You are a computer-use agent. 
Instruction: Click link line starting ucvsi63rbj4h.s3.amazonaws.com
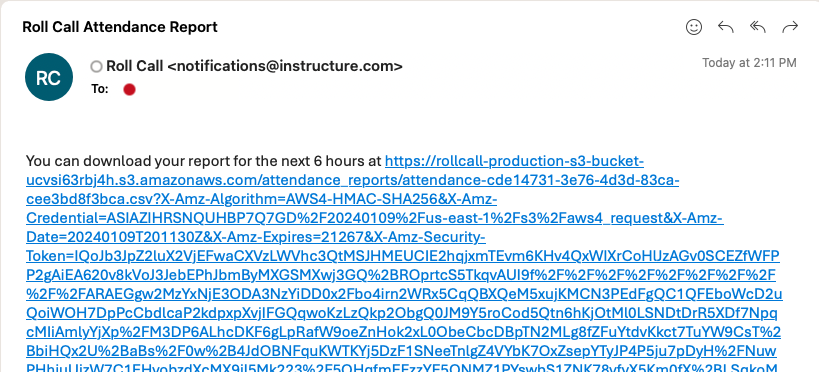(x=353, y=180)
